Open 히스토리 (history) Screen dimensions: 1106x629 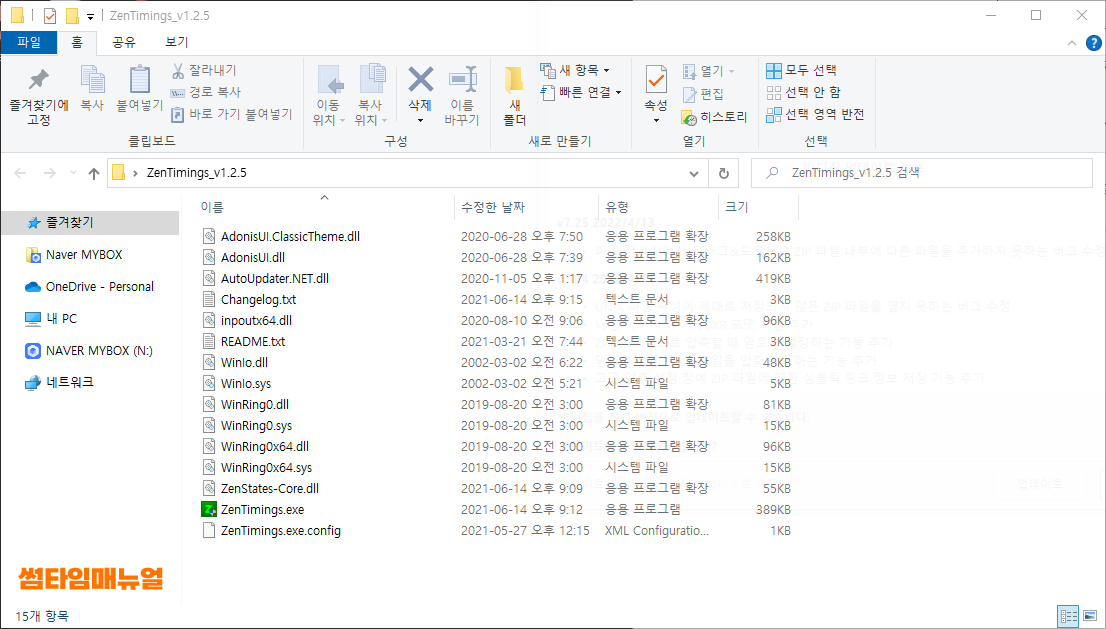[714, 116]
